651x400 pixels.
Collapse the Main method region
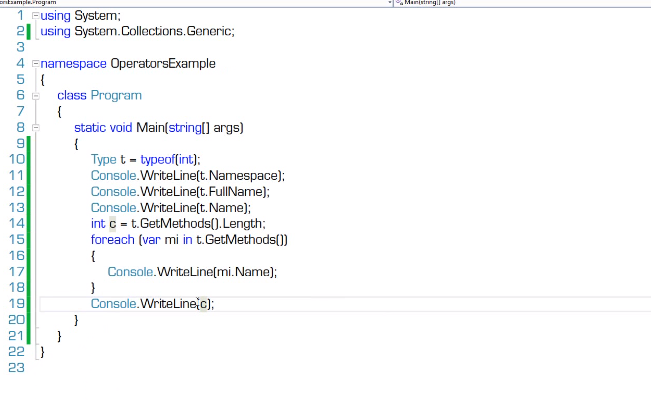pos(36,128)
